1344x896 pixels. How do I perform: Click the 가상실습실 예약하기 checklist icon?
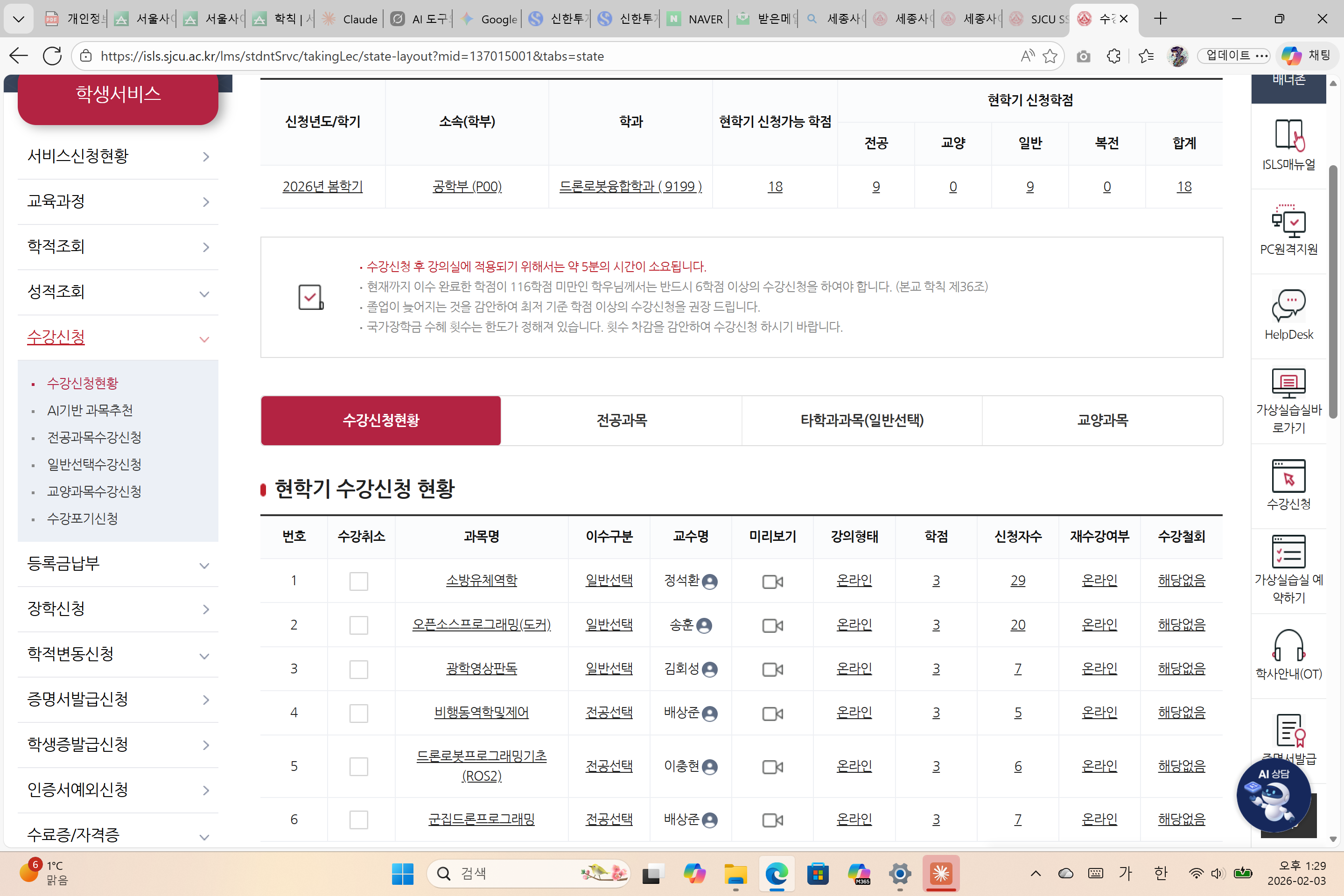coord(1288,552)
